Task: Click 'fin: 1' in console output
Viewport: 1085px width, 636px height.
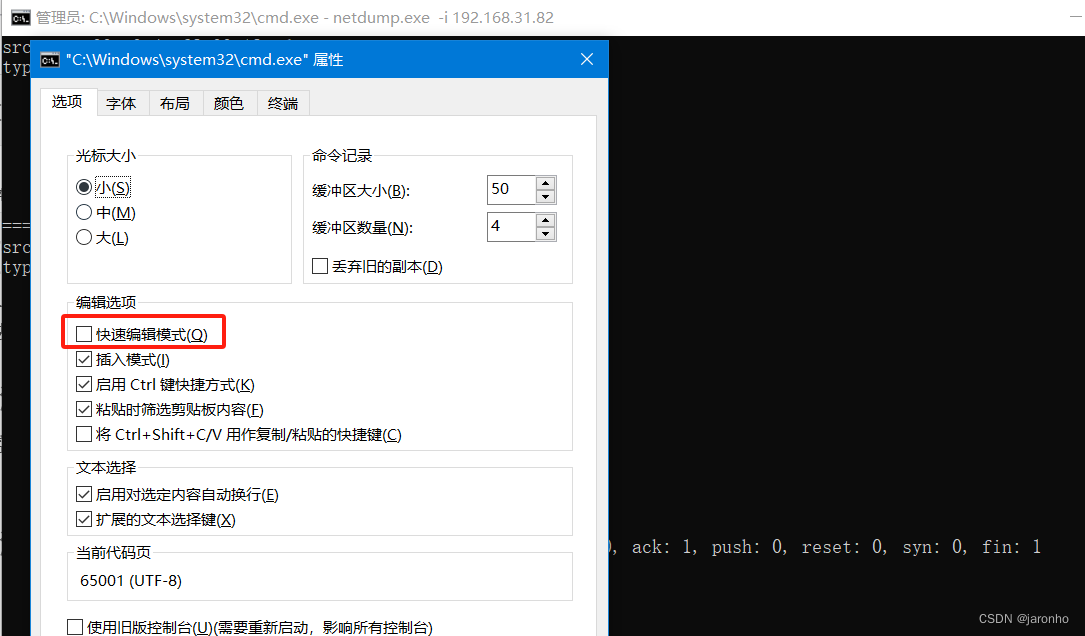Action: coord(1011,547)
